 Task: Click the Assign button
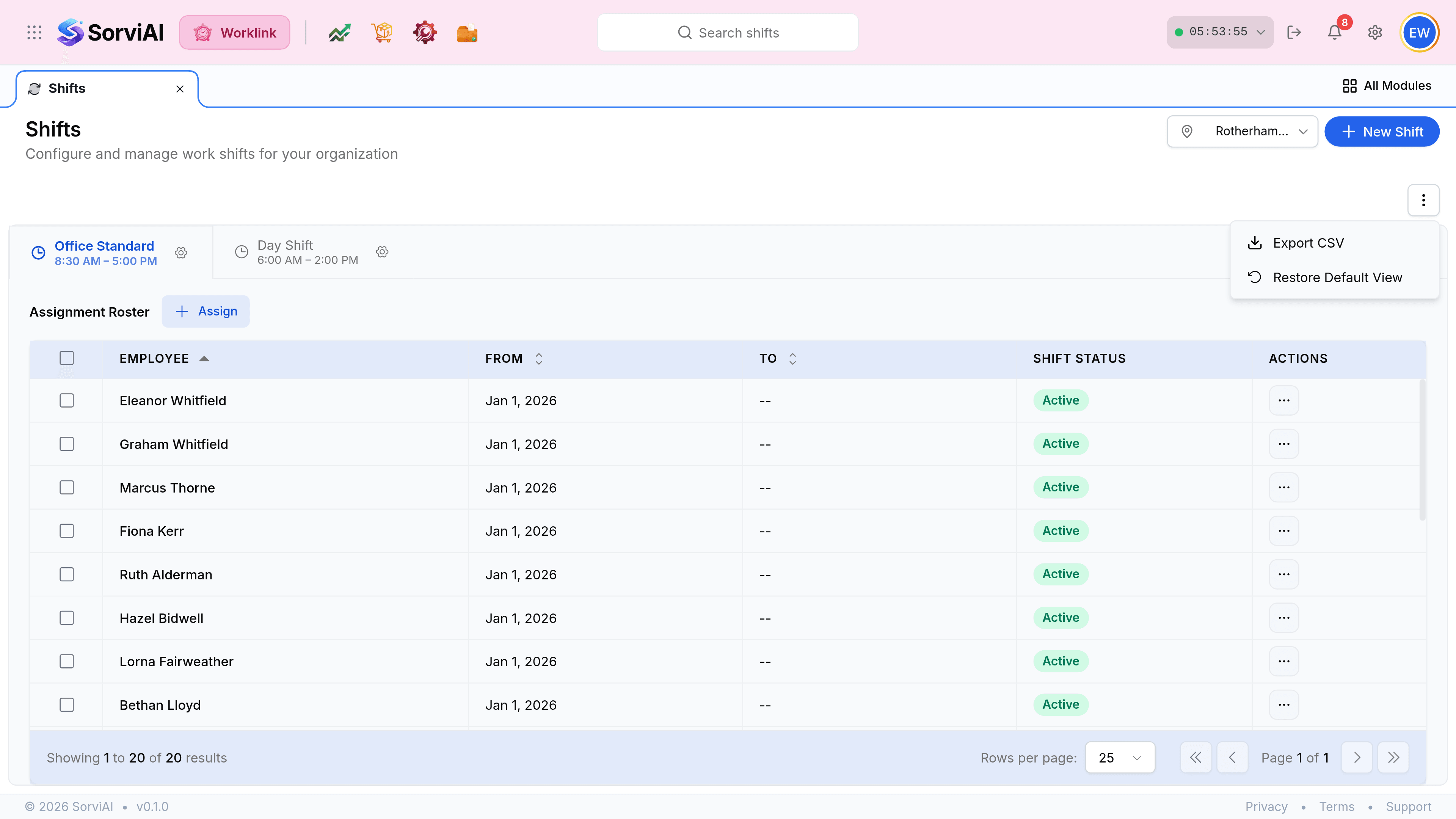pos(206,311)
